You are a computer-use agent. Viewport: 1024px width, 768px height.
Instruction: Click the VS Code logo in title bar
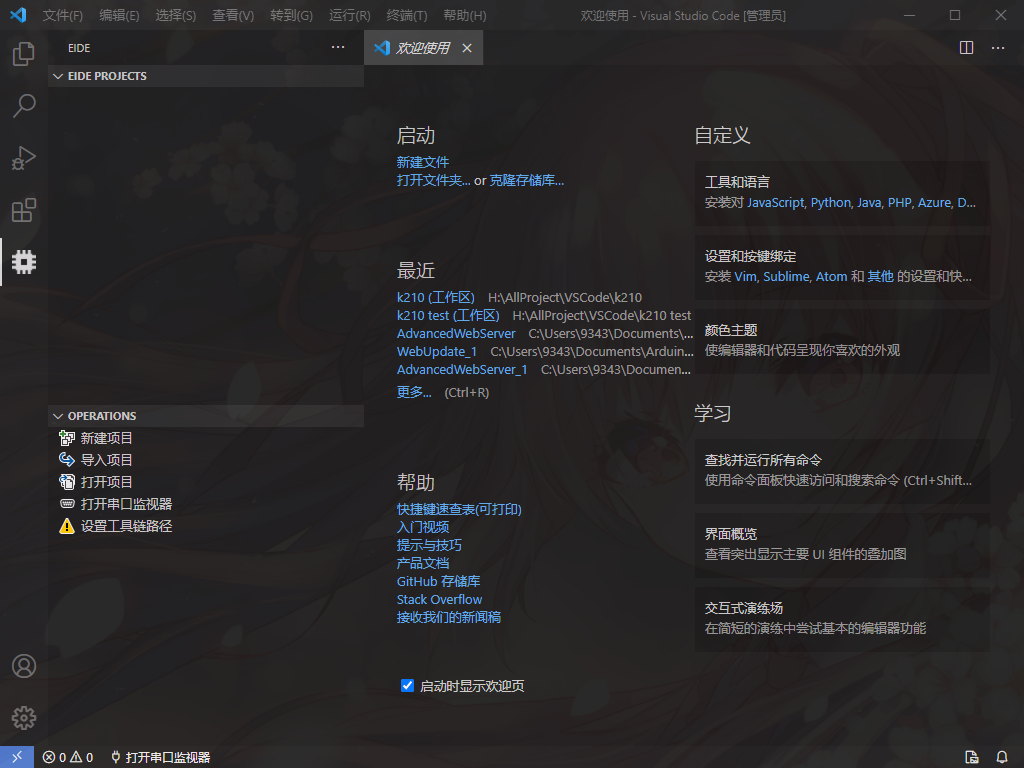pos(18,14)
